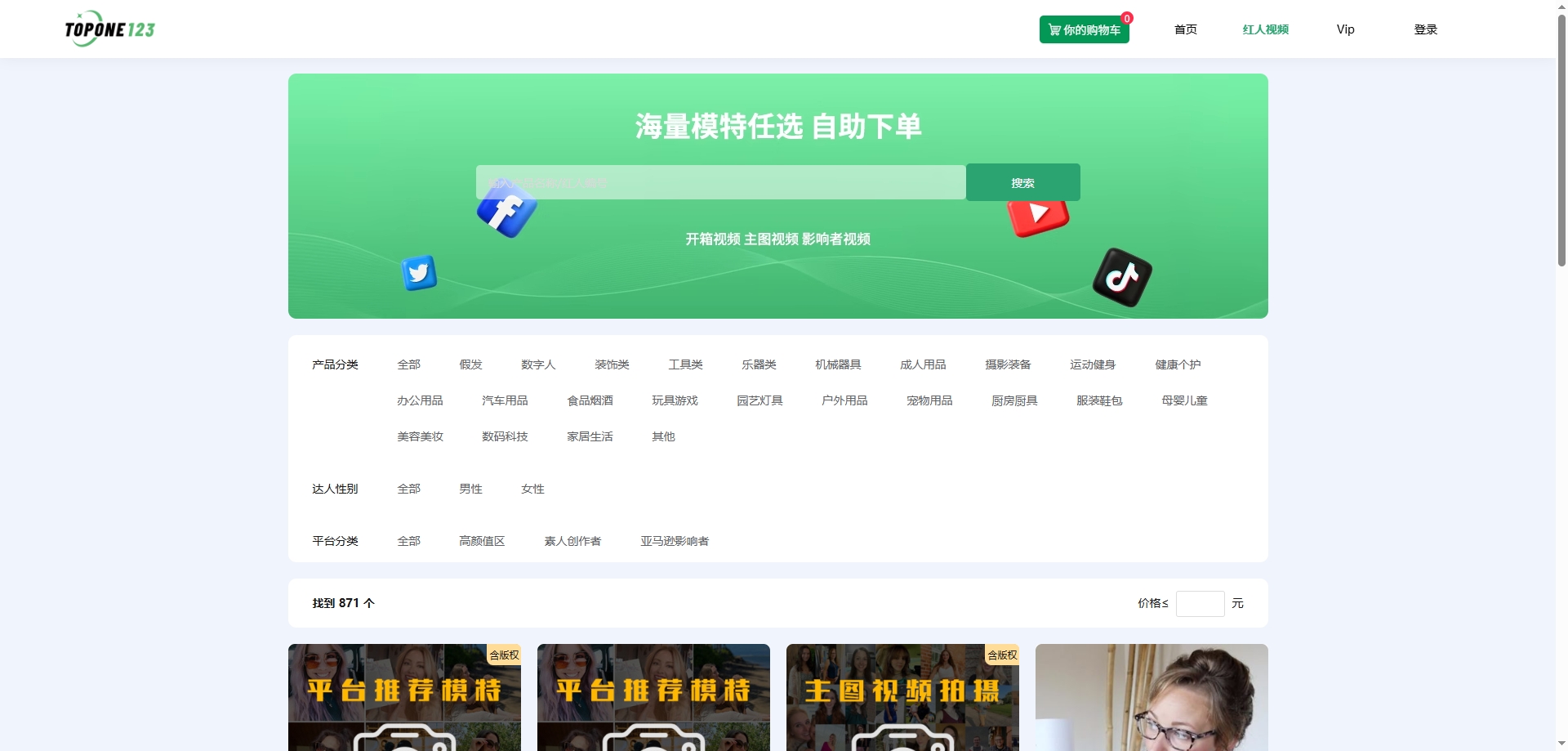Select 全部 under 平台分类
1568x751 pixels.
pos(408,541)
